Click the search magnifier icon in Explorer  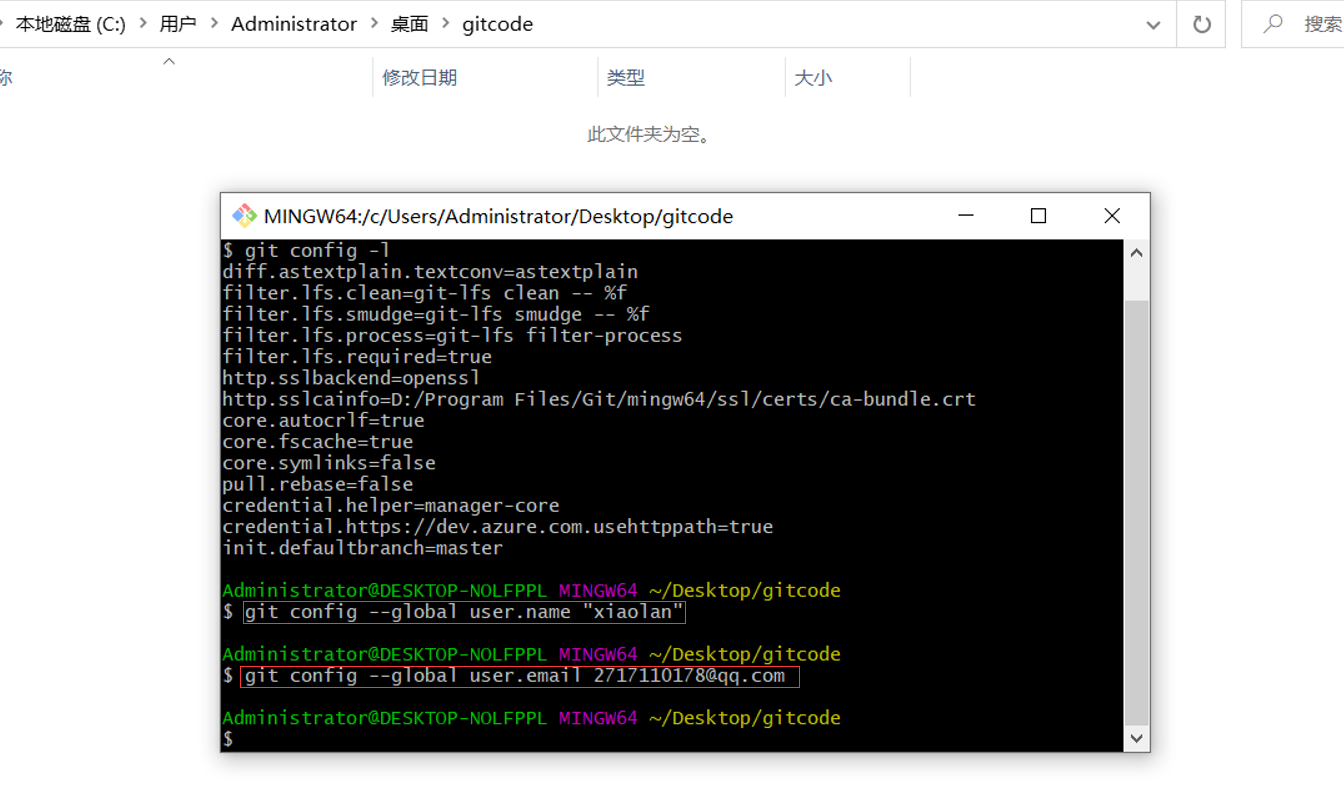click(1273, 24)
